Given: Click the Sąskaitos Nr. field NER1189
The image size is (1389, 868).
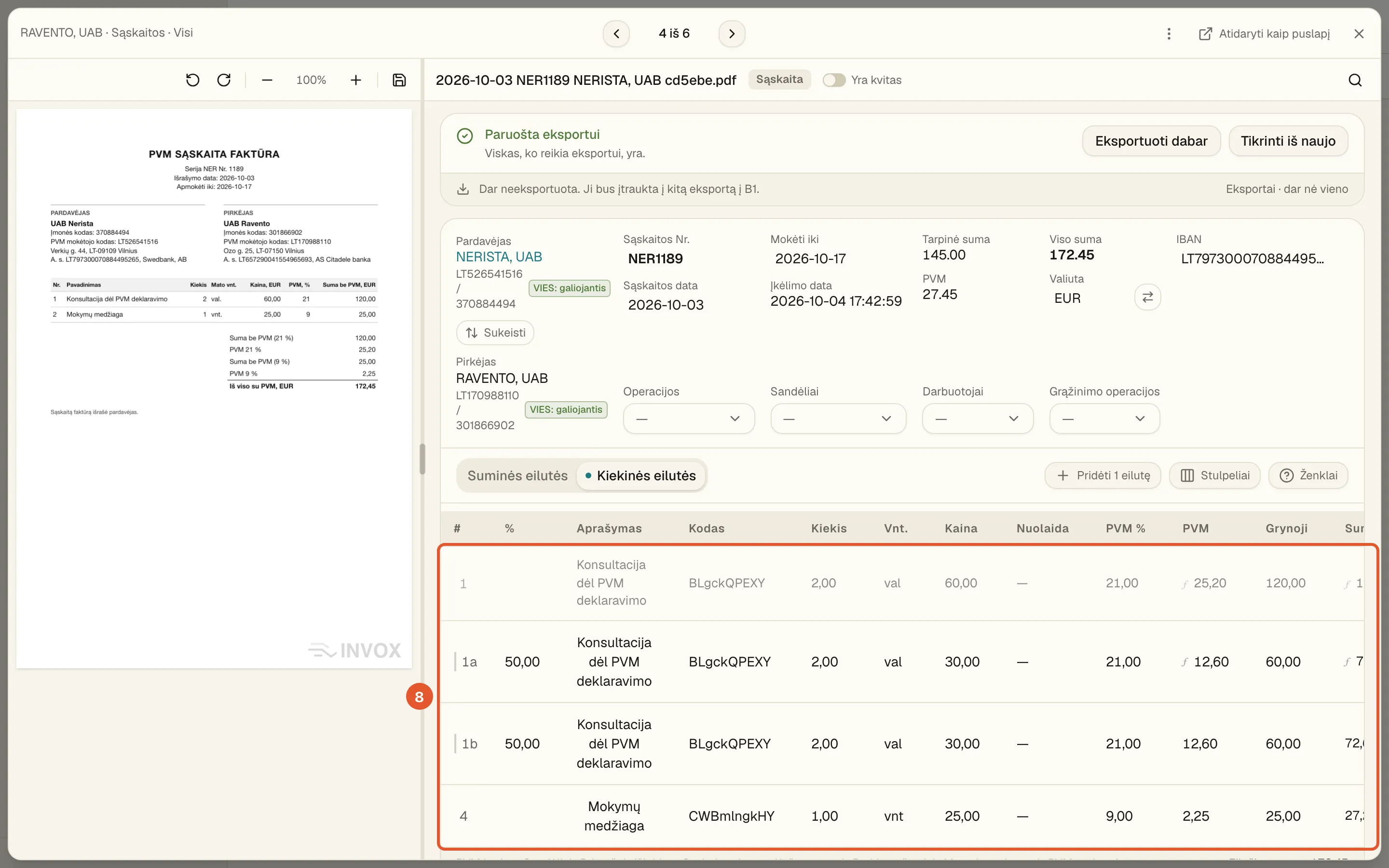Looking at the screenshot, I should click(655, 258).
